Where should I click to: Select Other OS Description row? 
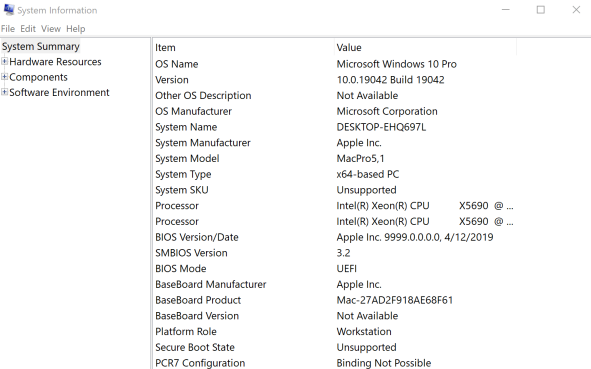(x=203, y=96)
